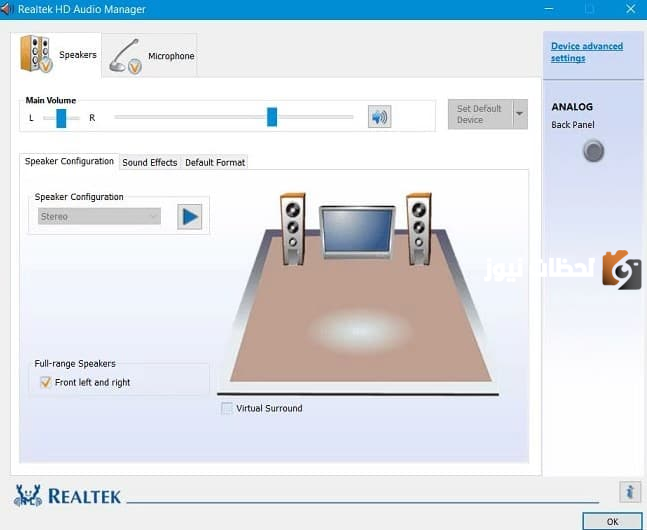
Task: Confirm with the OK button
Action: [612, 522]
